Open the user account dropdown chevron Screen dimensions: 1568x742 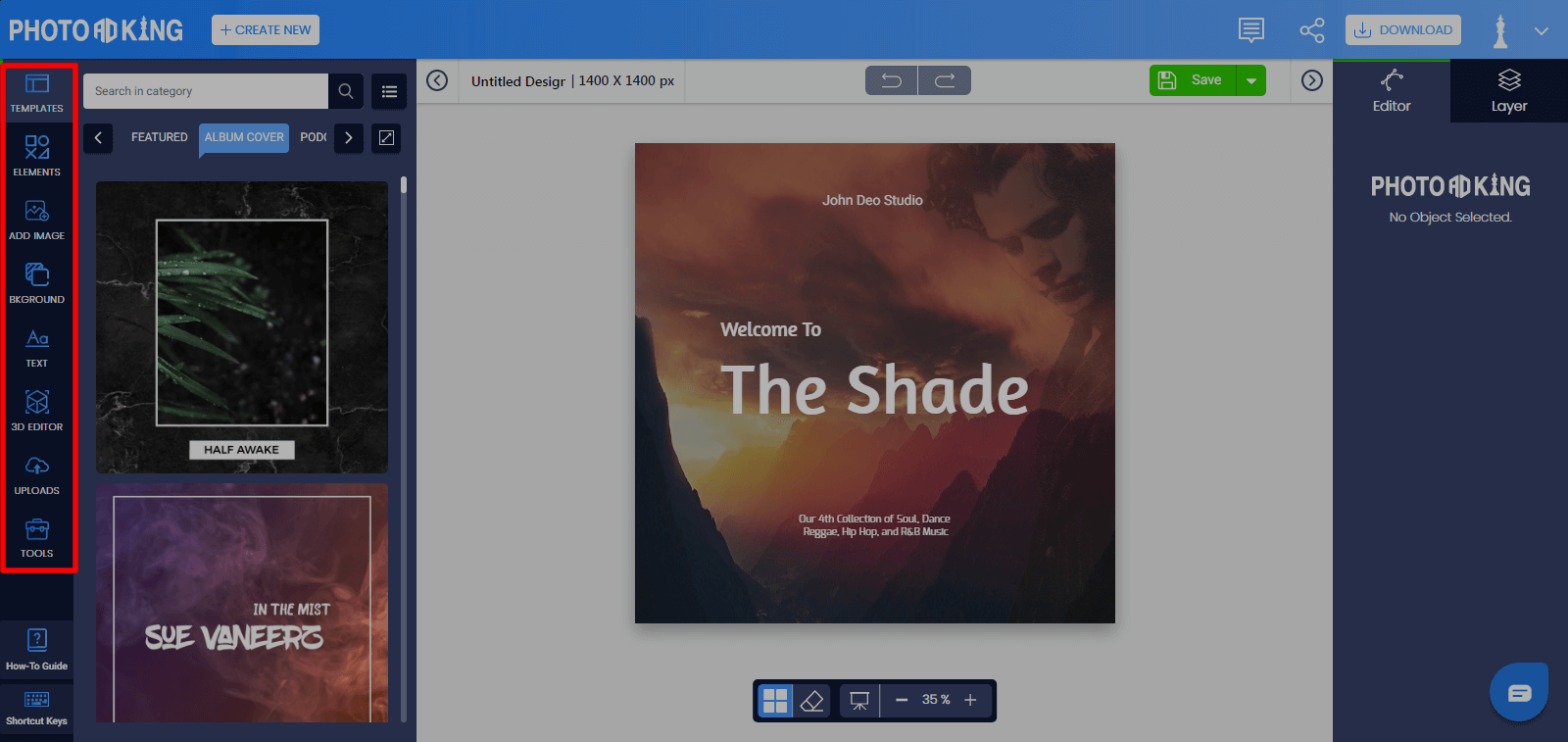[x=1542, y=30]
